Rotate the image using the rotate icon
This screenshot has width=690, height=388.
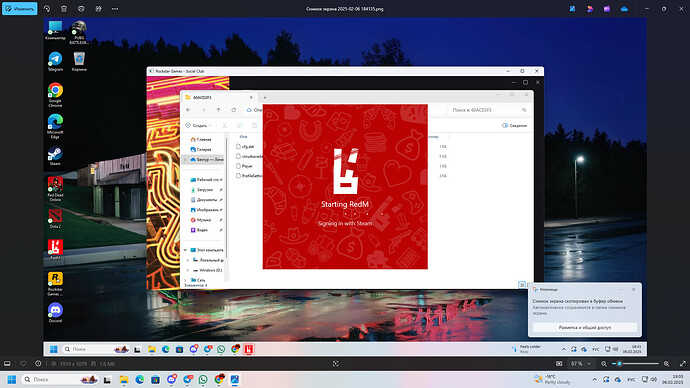[x=47, y=9]
